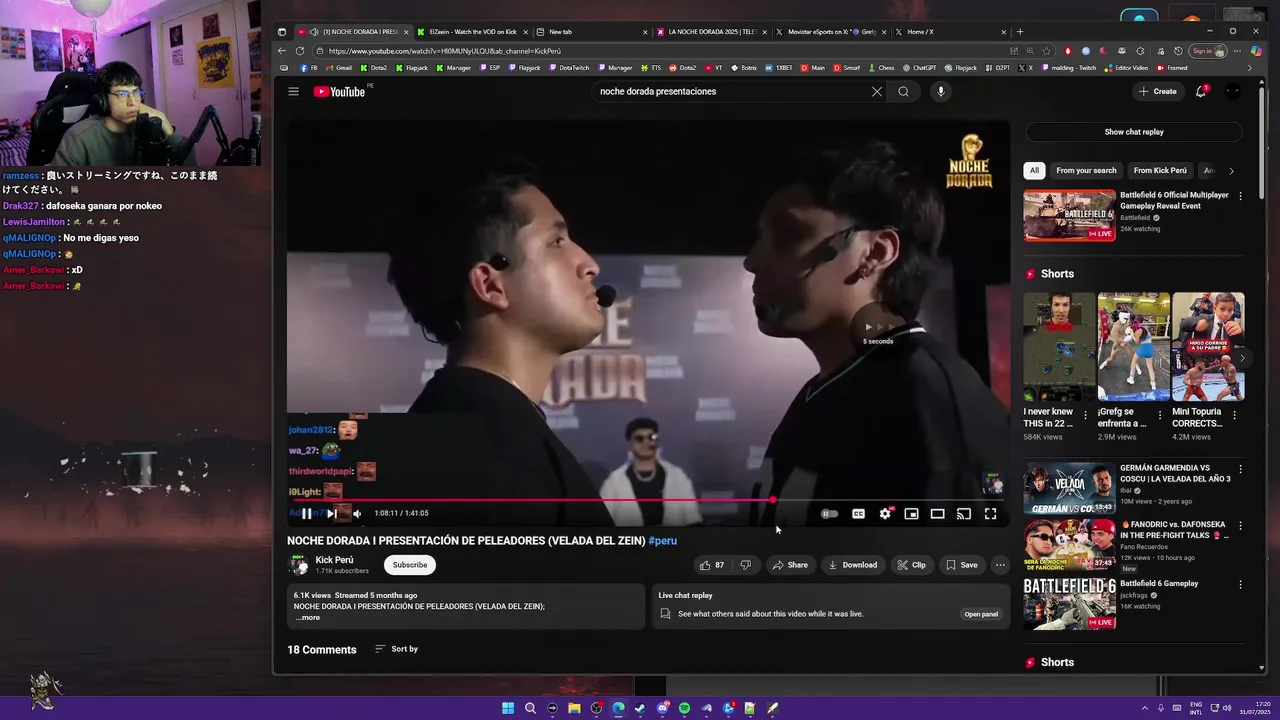Open the live chat replay panel
The width and height of the screenshot is (1280, 720).
[981, 614]
